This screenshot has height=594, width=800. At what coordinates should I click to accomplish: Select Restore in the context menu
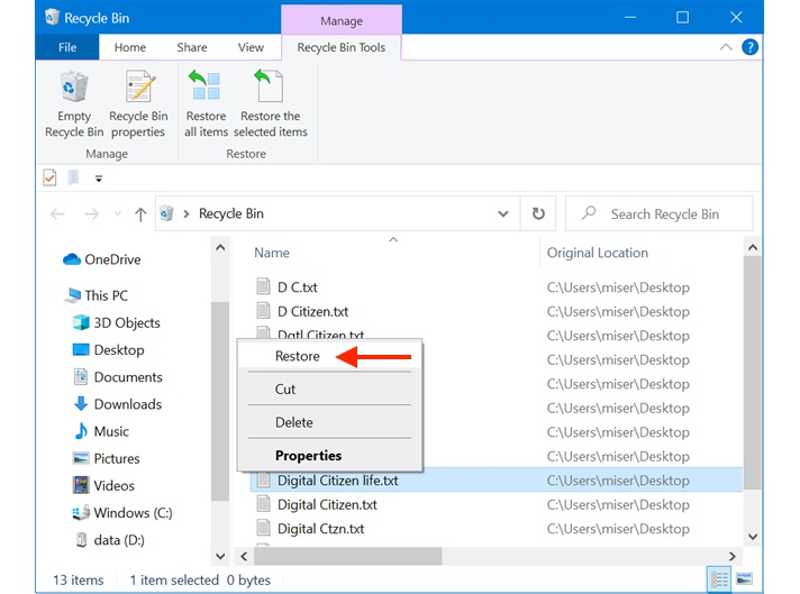pos(297,356)
